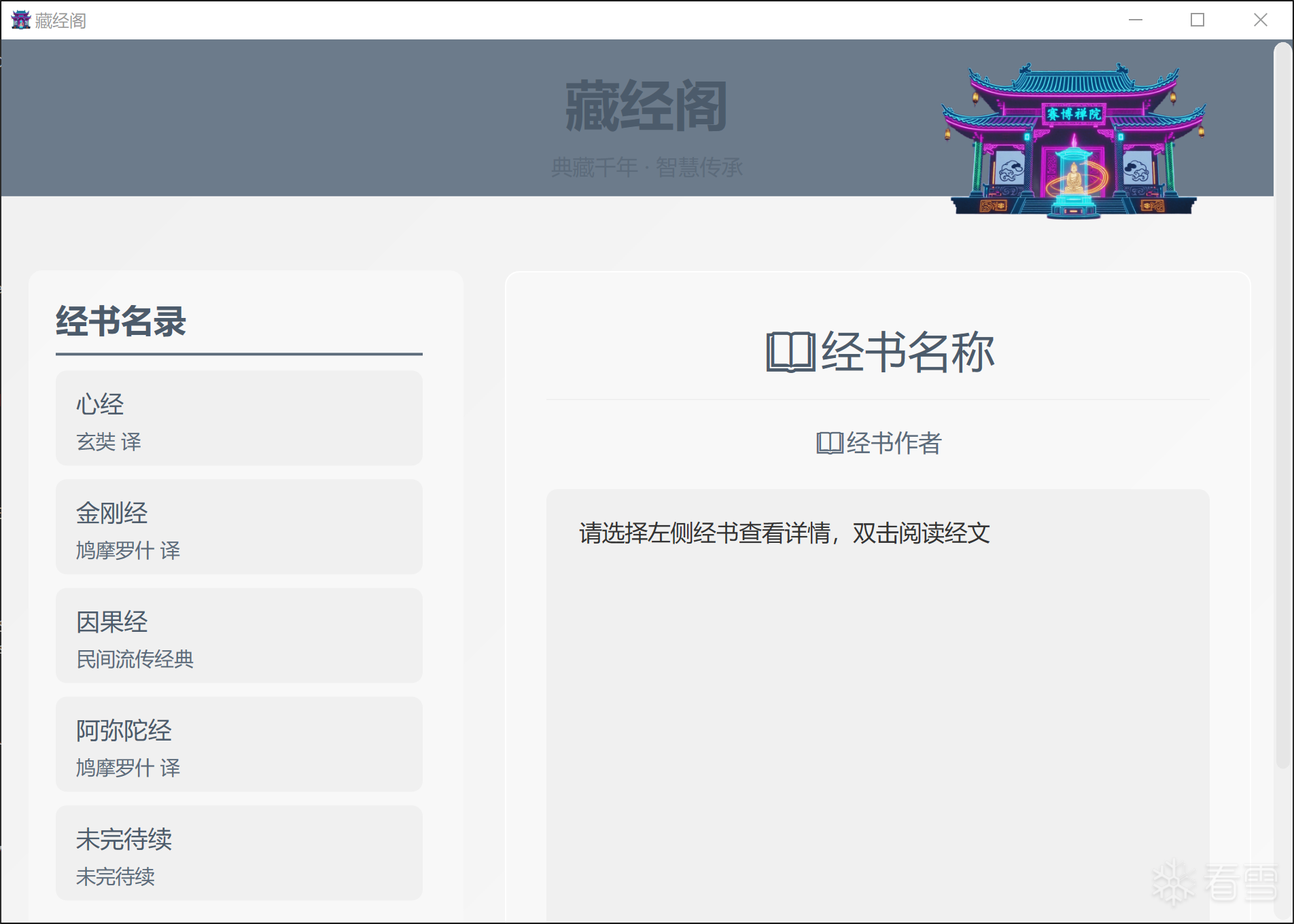Image resolution: width=1294 pixels, height=924 pixels.
Task: Choose 因果经 in the scripture catalog
Action: [x=239, y=635]
